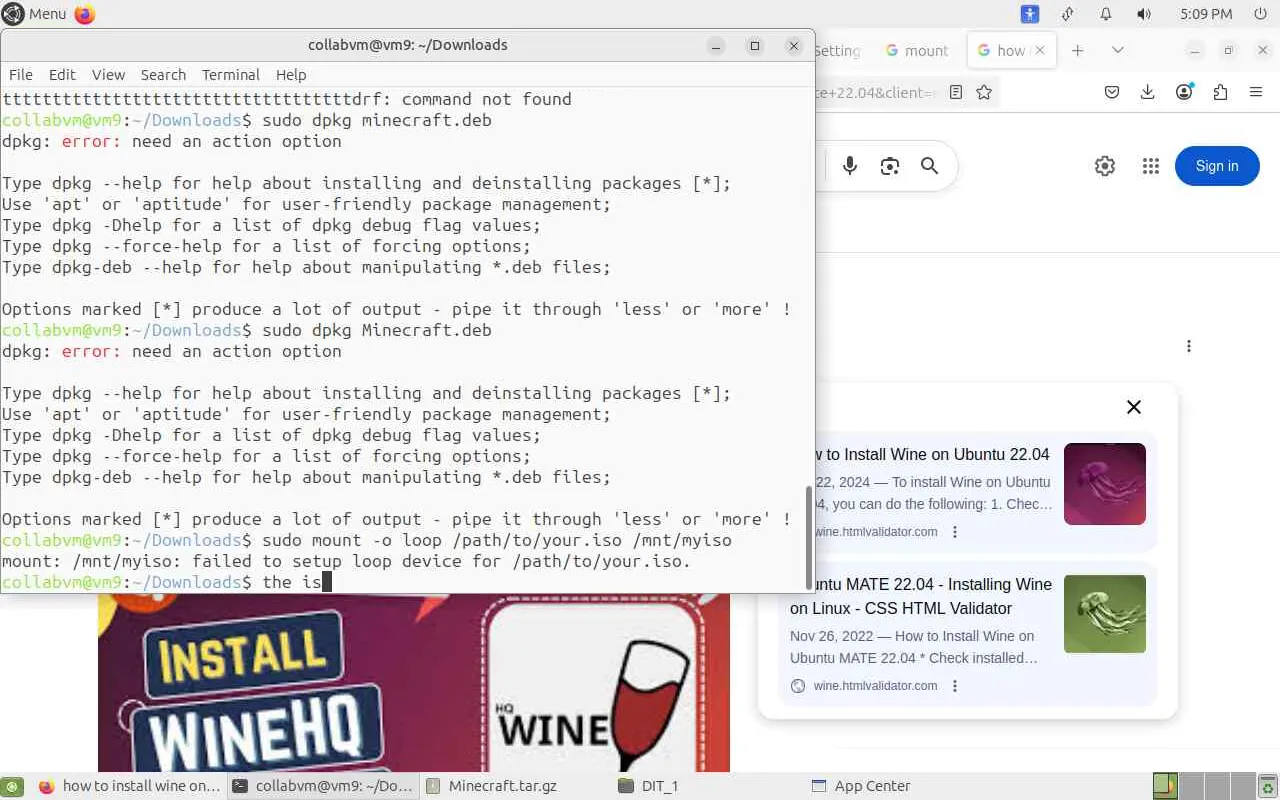Open the terminal's Edit menu
This screenshot has height=800, width=1280.
tap(62, 75)
